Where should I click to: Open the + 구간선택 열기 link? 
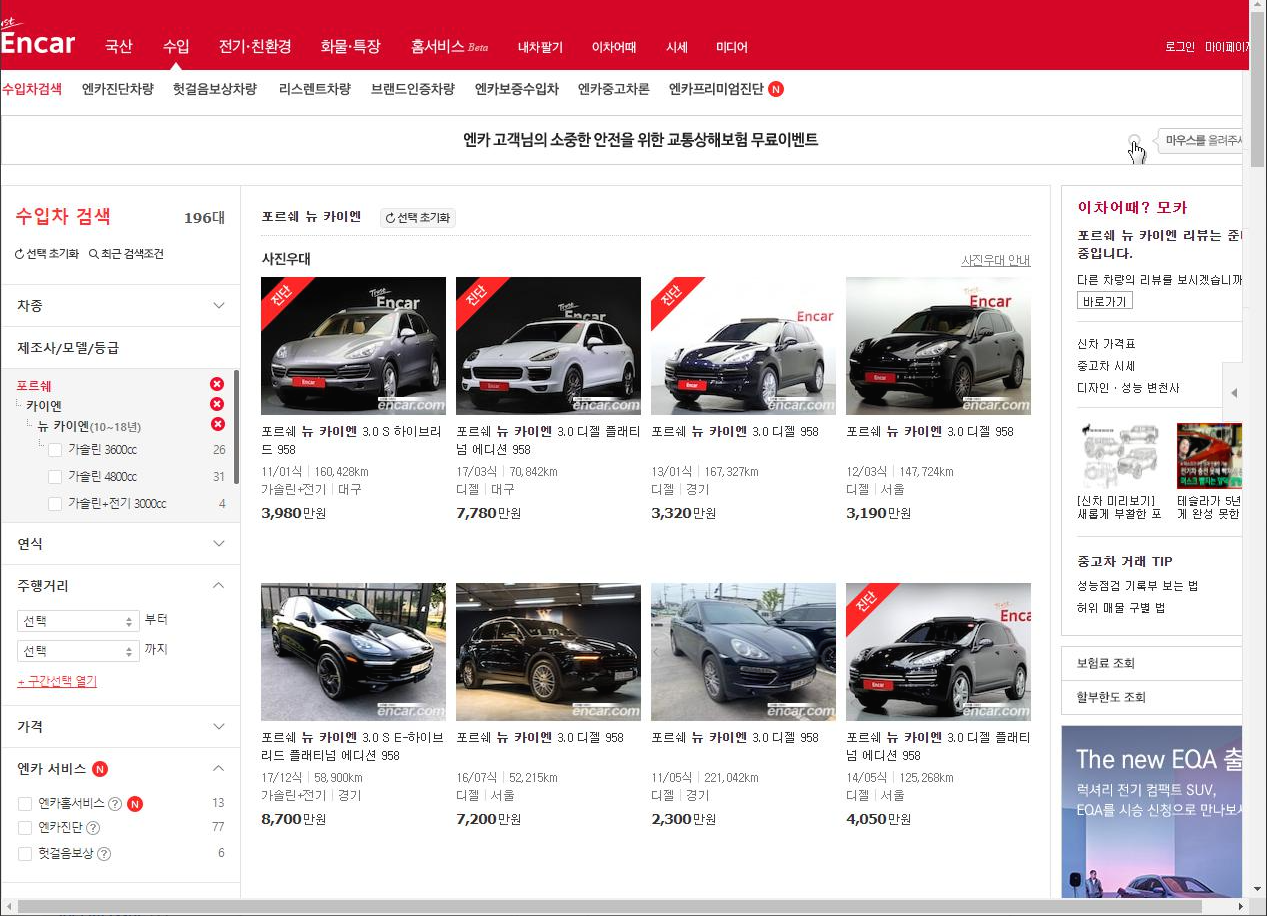click(57, 681)
